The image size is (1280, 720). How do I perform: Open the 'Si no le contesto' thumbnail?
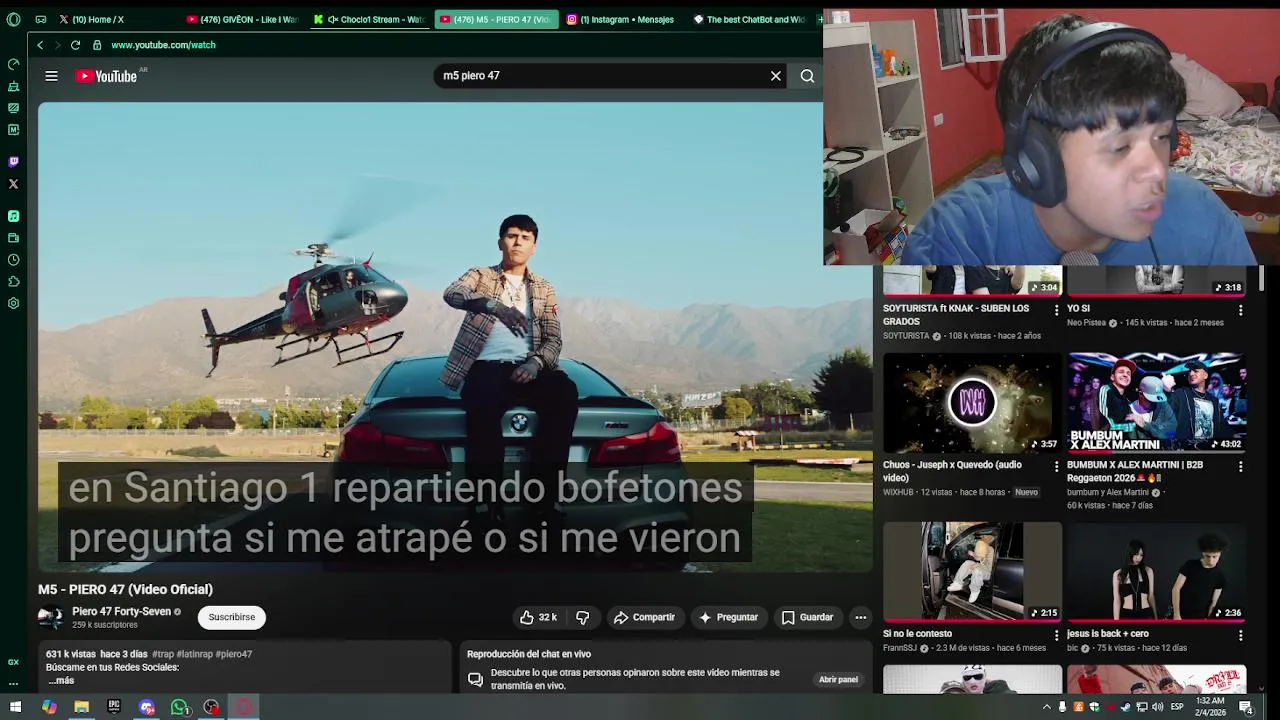[x=972, y=571]
